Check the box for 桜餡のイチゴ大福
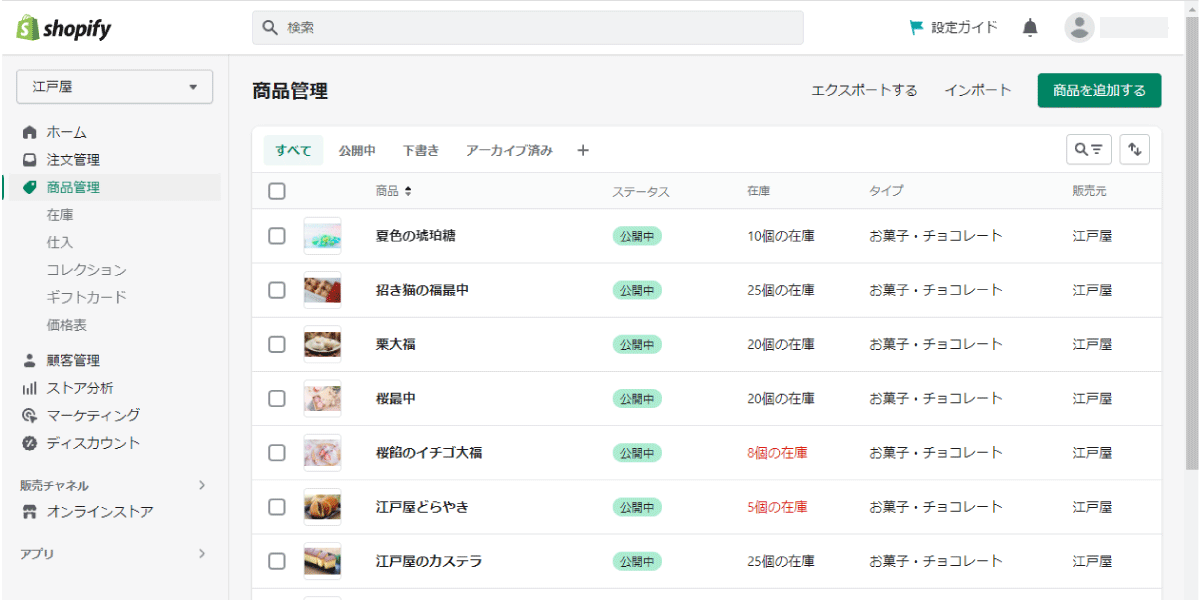The height and width of the screenshot is (600, 1200). click(x=277, y=452)
